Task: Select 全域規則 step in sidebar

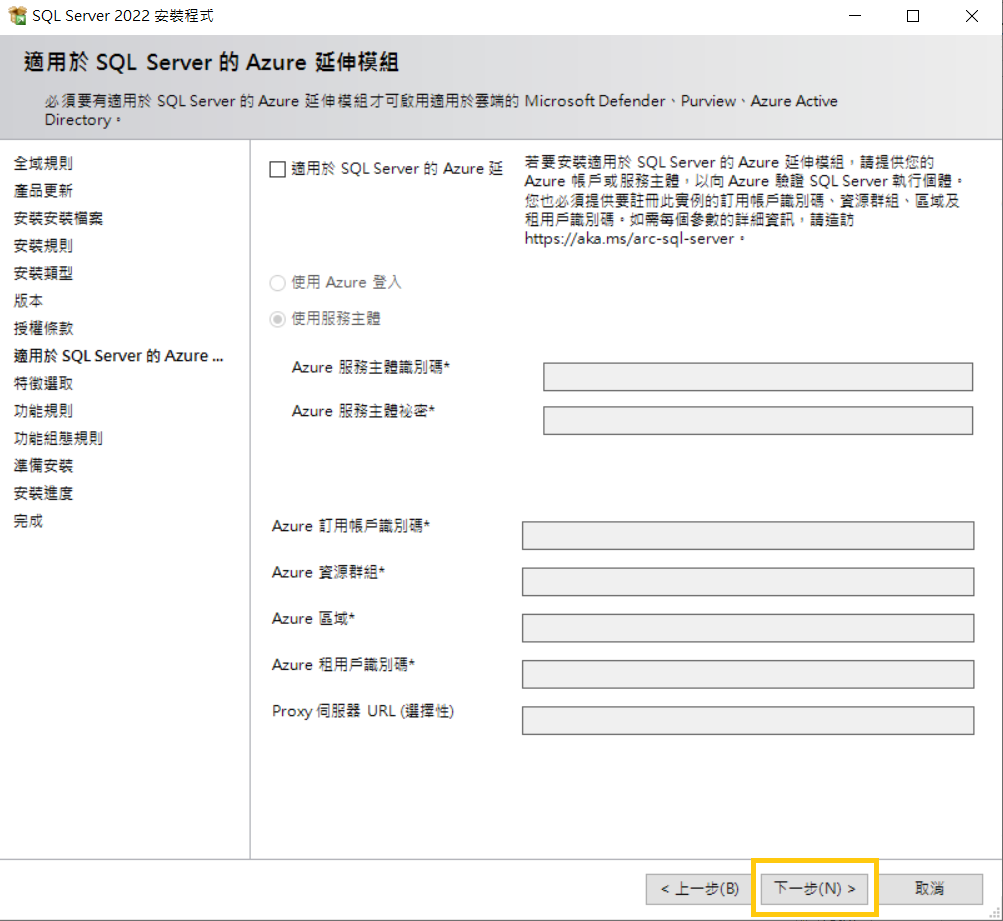Action: pyautogui.click(x=43, y=163)
